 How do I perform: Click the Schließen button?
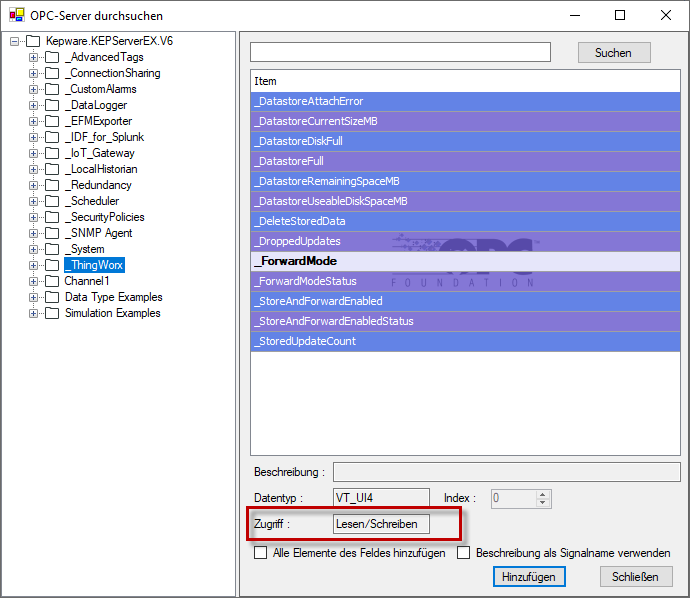point(636,577)
